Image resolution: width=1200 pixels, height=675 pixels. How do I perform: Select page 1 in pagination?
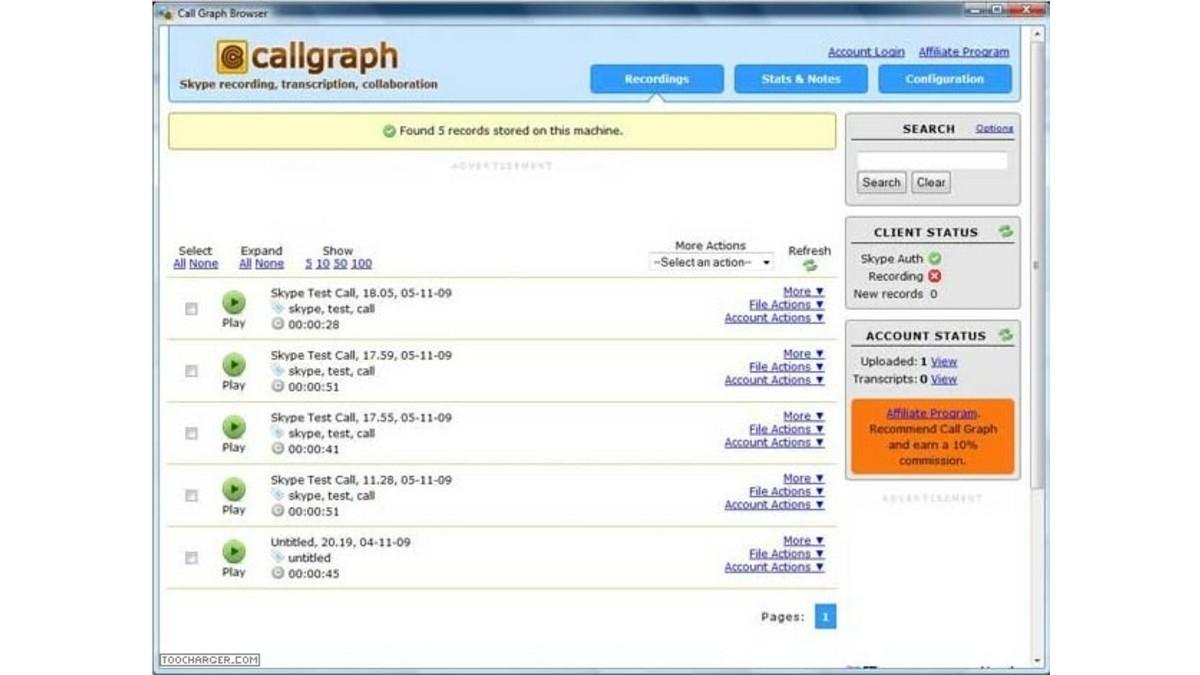pos(825,616)
